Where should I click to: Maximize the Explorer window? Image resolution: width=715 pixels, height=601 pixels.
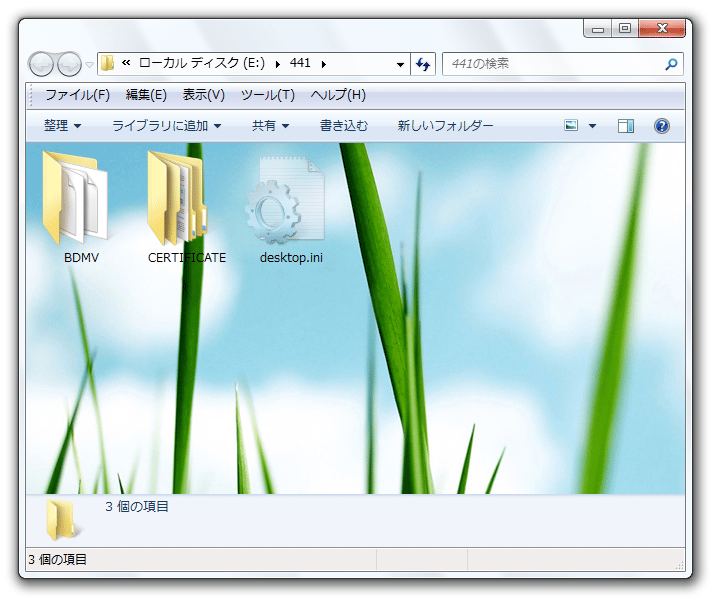625,28
